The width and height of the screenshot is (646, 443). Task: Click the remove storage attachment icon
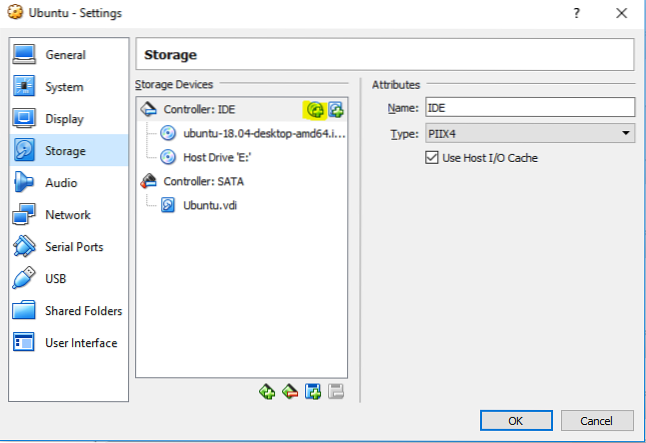pyautogui.click(x=335, y=392)
